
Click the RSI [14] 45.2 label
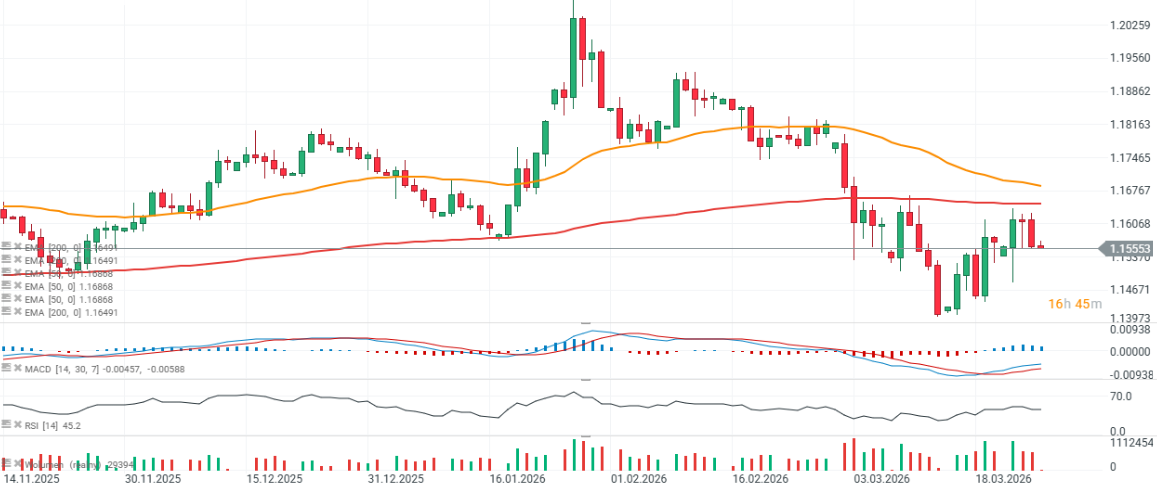(52, 425)
